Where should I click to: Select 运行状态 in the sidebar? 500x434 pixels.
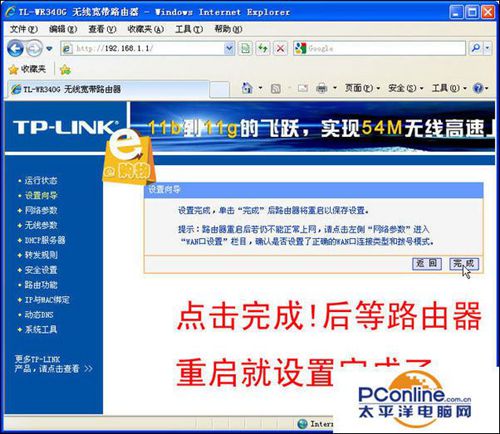click(x=41, y=180)
